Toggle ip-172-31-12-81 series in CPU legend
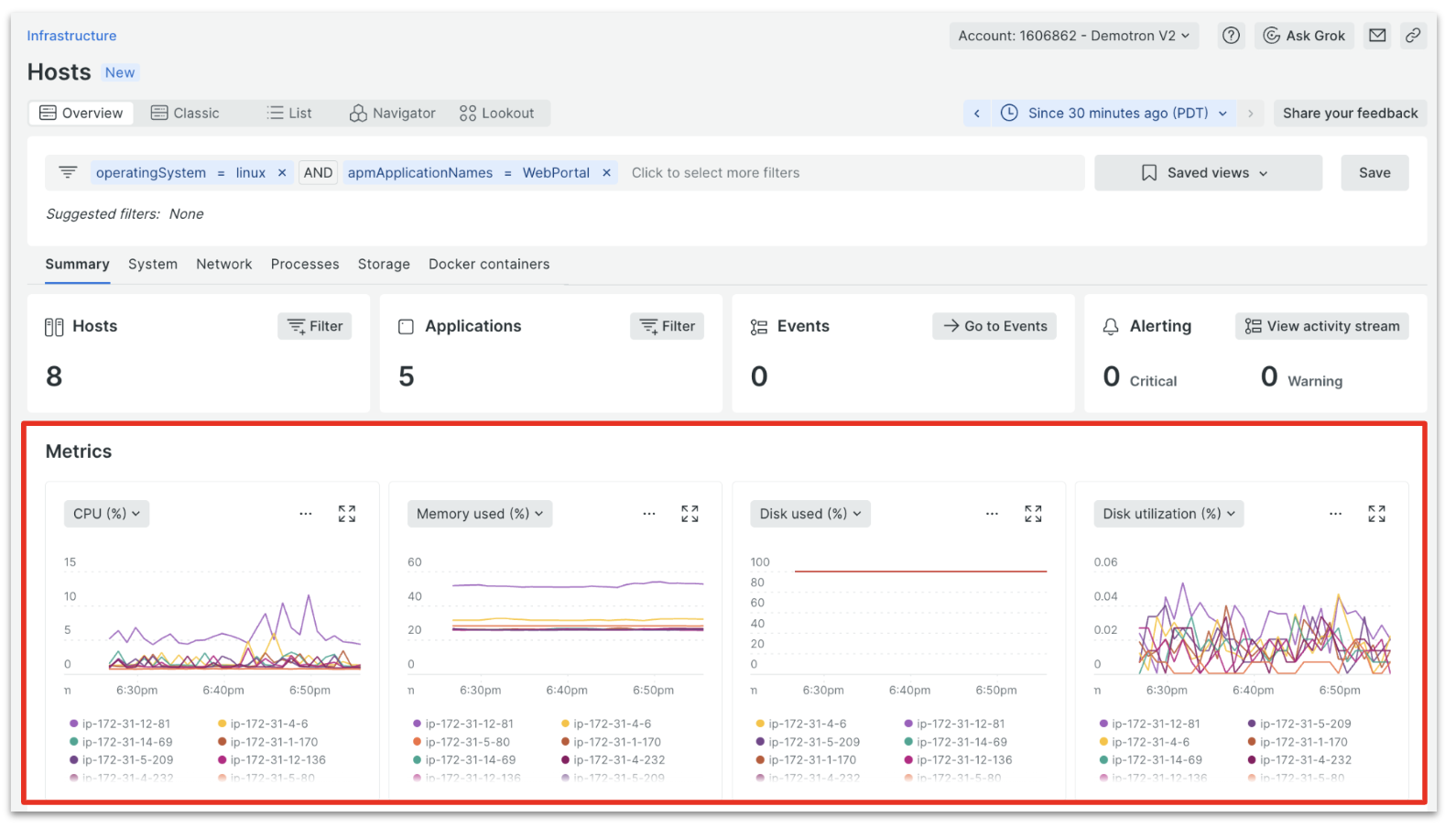This screenshot has width=1456, height=828. pyautogui.click(x=120, y=724)
